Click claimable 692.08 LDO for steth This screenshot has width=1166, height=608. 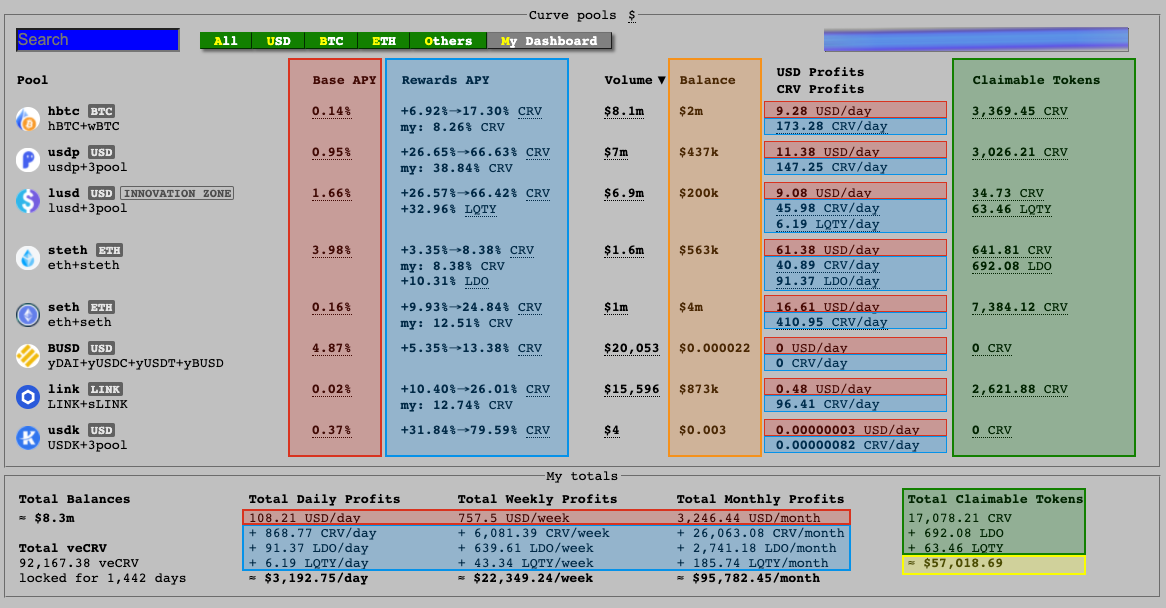tap(1011, 266)
